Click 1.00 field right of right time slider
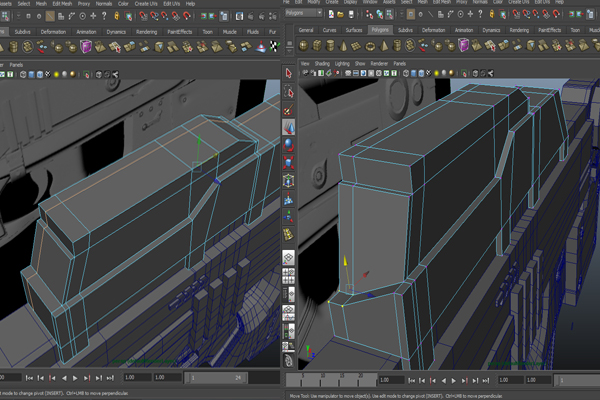The height and width of the screenshot is (400, 600). [x=391, y=380]
